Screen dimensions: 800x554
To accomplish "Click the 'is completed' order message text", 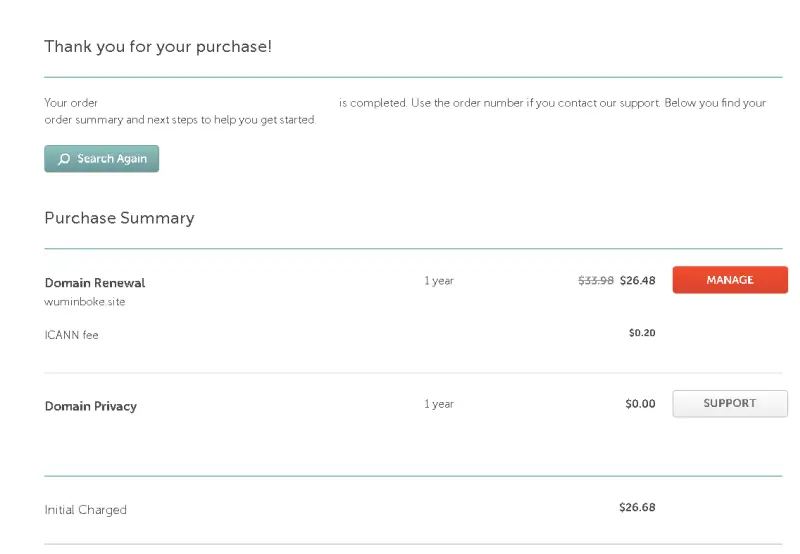I will tap(372, 103).
